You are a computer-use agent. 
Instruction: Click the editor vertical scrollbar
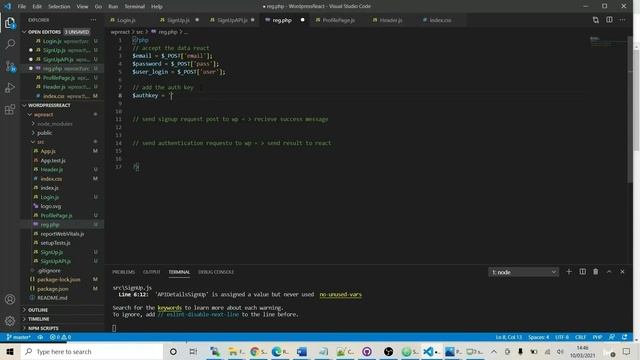pos(629,110)
